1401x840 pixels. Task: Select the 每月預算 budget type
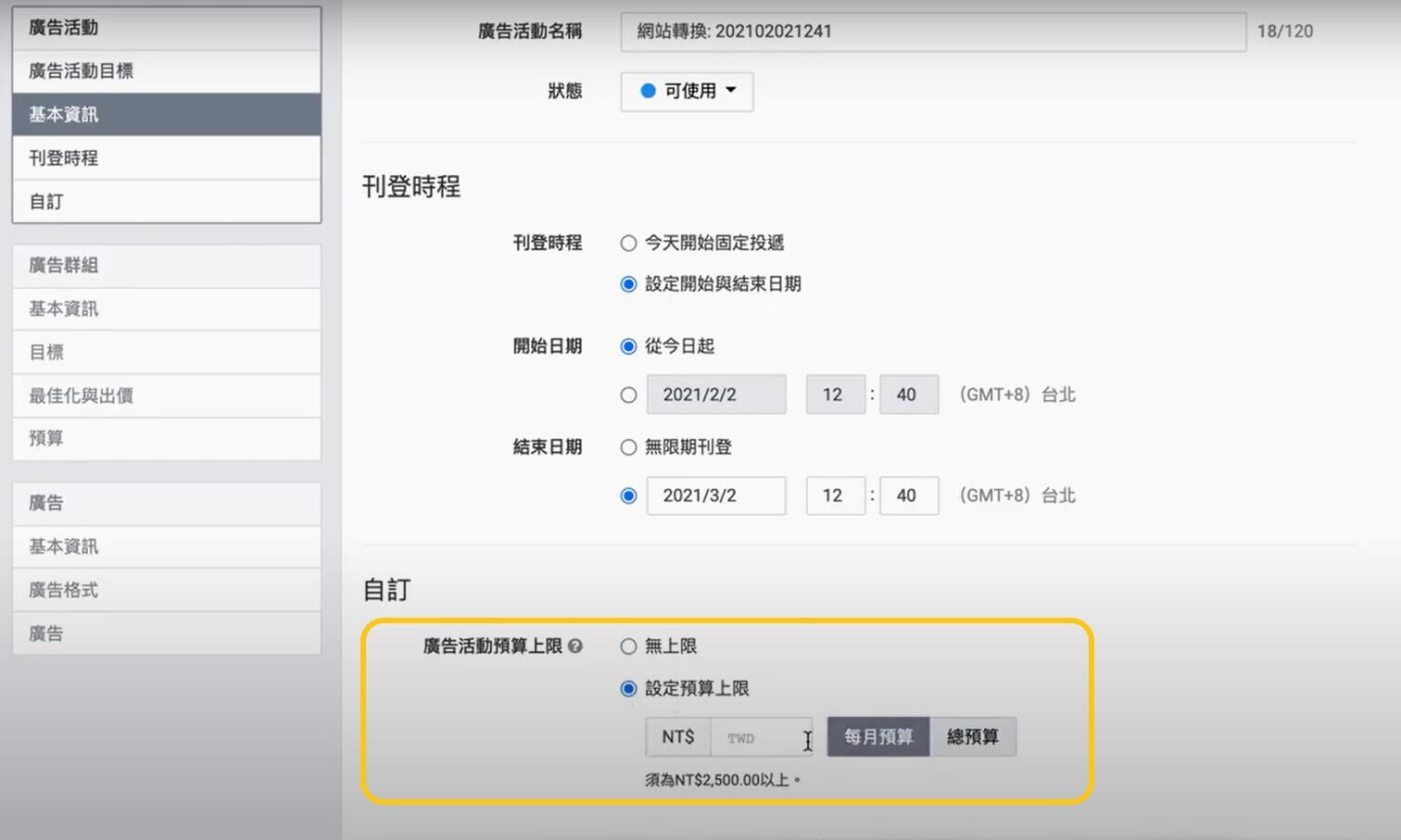click(x=877, y=736)
